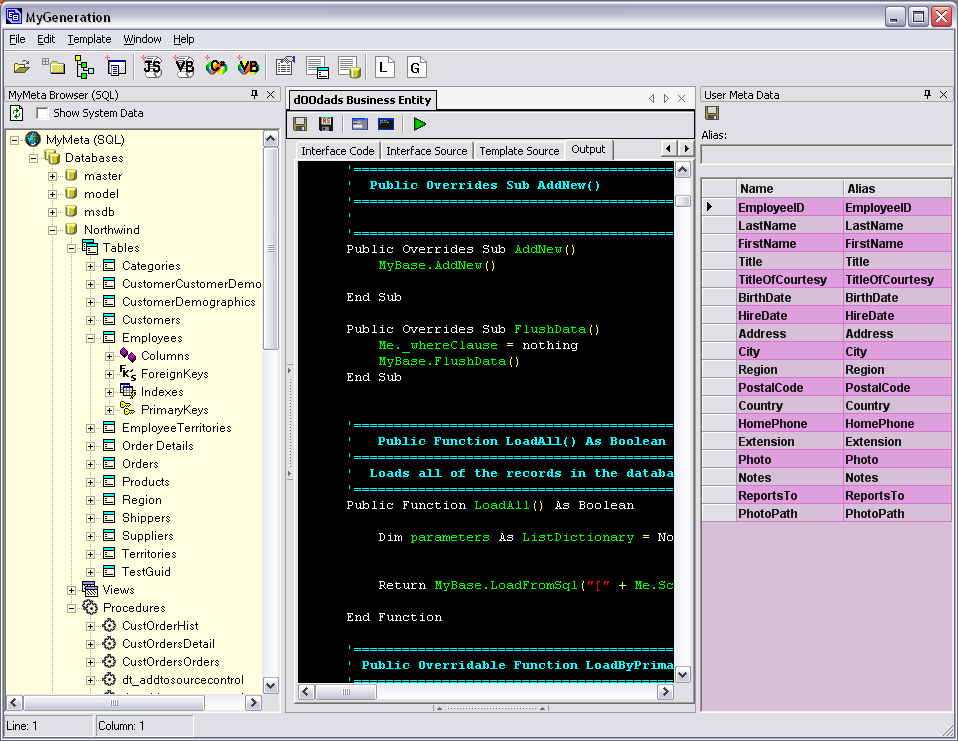
Task: Click the new VBScript template icon
Action: point(184,67)
